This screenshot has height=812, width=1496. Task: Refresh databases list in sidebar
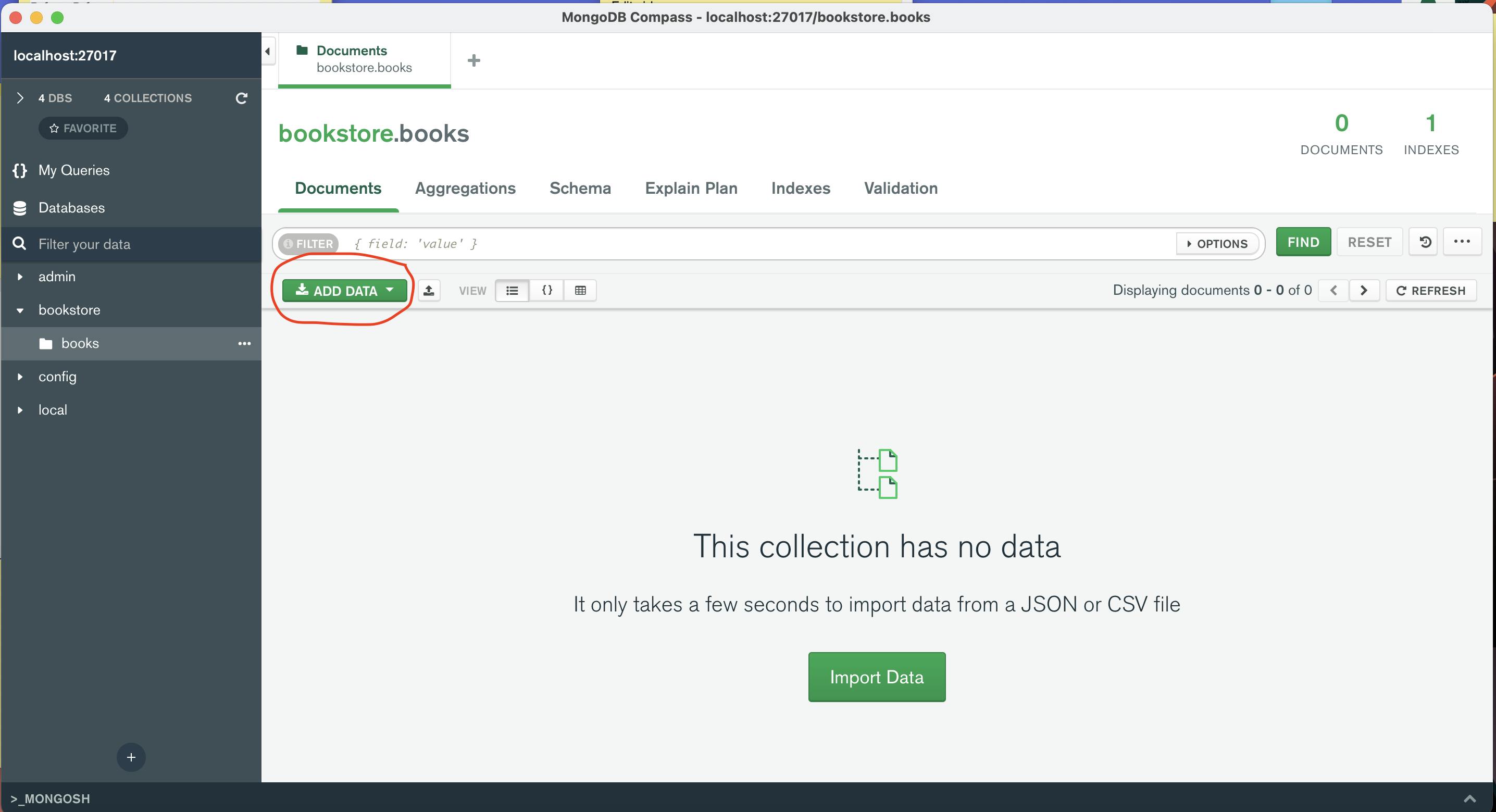point(242,98)
